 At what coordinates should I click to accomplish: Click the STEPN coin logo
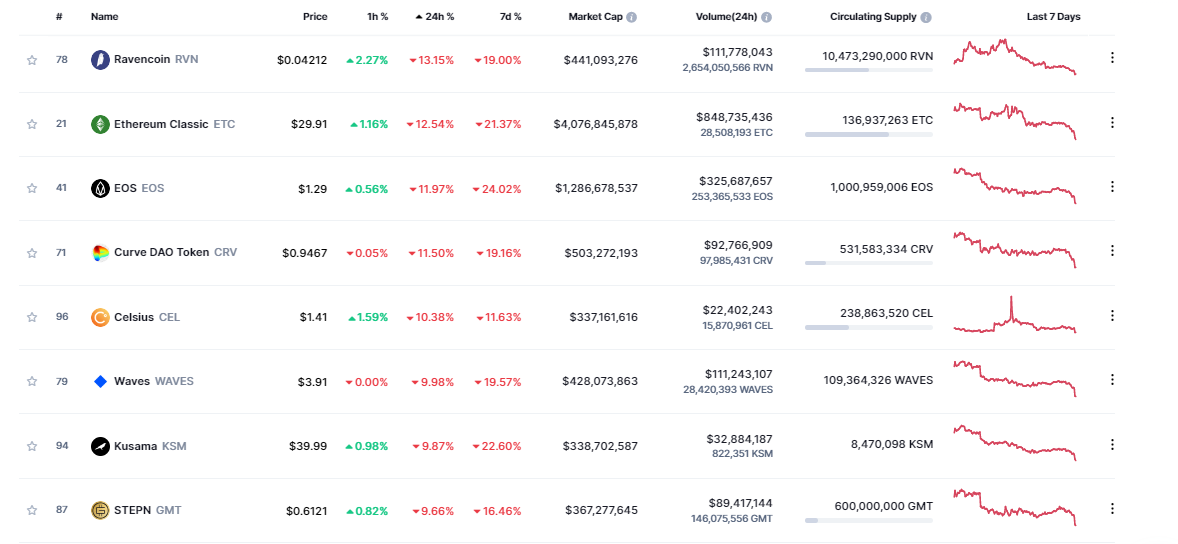tap(100, 510)
